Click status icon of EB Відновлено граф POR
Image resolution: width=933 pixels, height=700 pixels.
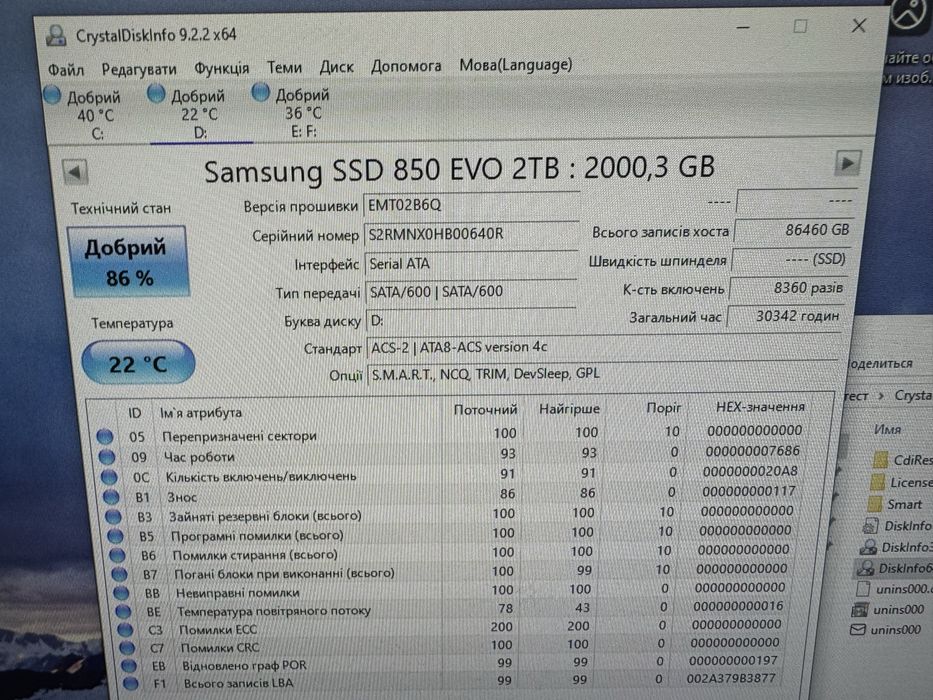click(x=129, y=666)
